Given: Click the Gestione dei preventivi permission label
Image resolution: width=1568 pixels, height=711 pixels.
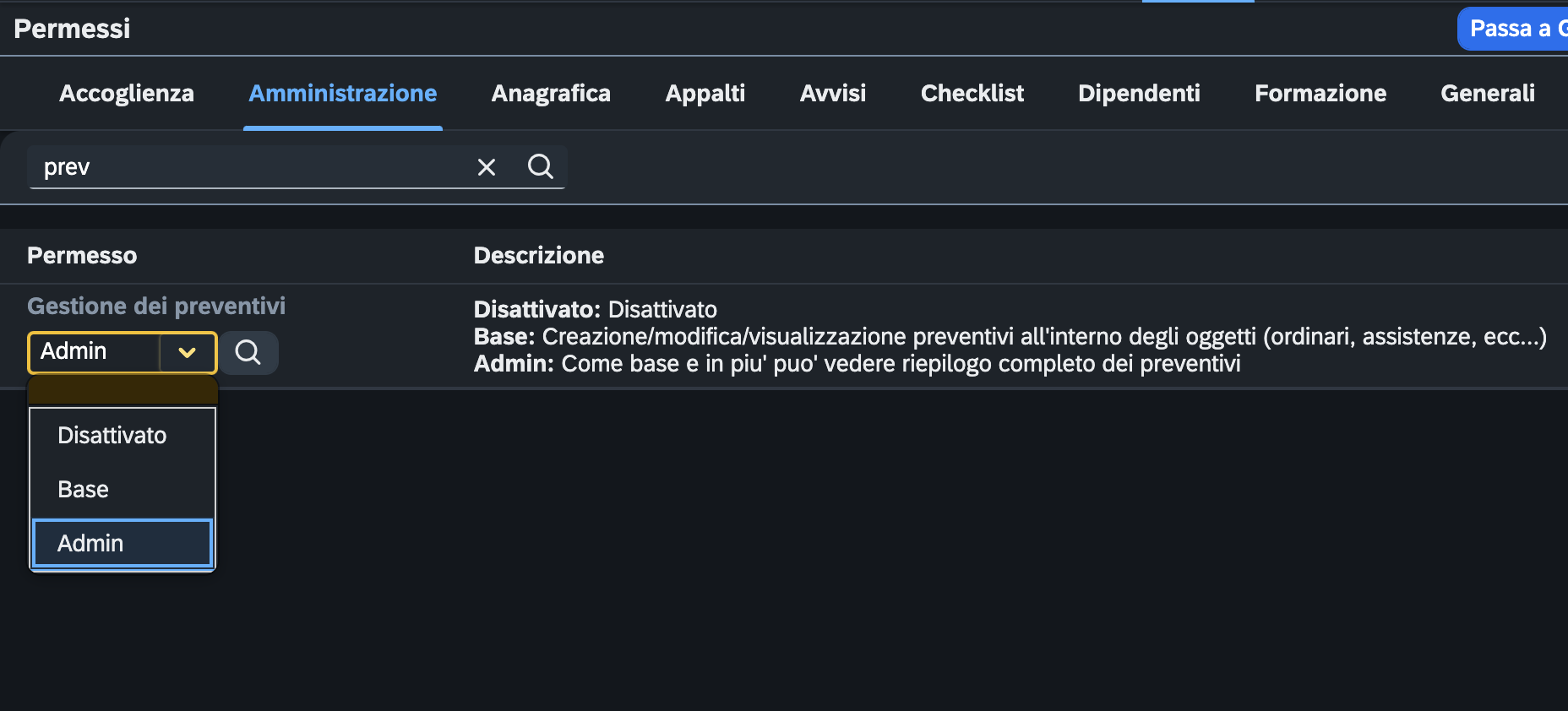Looking at the screenshot, I should (156, 306).
